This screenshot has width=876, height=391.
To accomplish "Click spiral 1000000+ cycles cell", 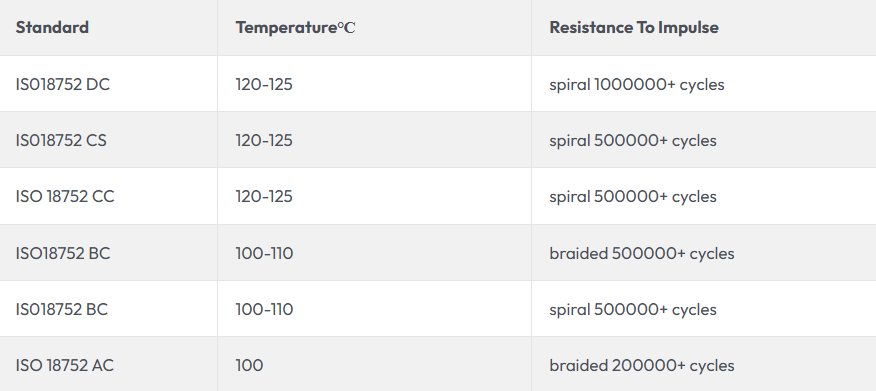I will [637, 84].
